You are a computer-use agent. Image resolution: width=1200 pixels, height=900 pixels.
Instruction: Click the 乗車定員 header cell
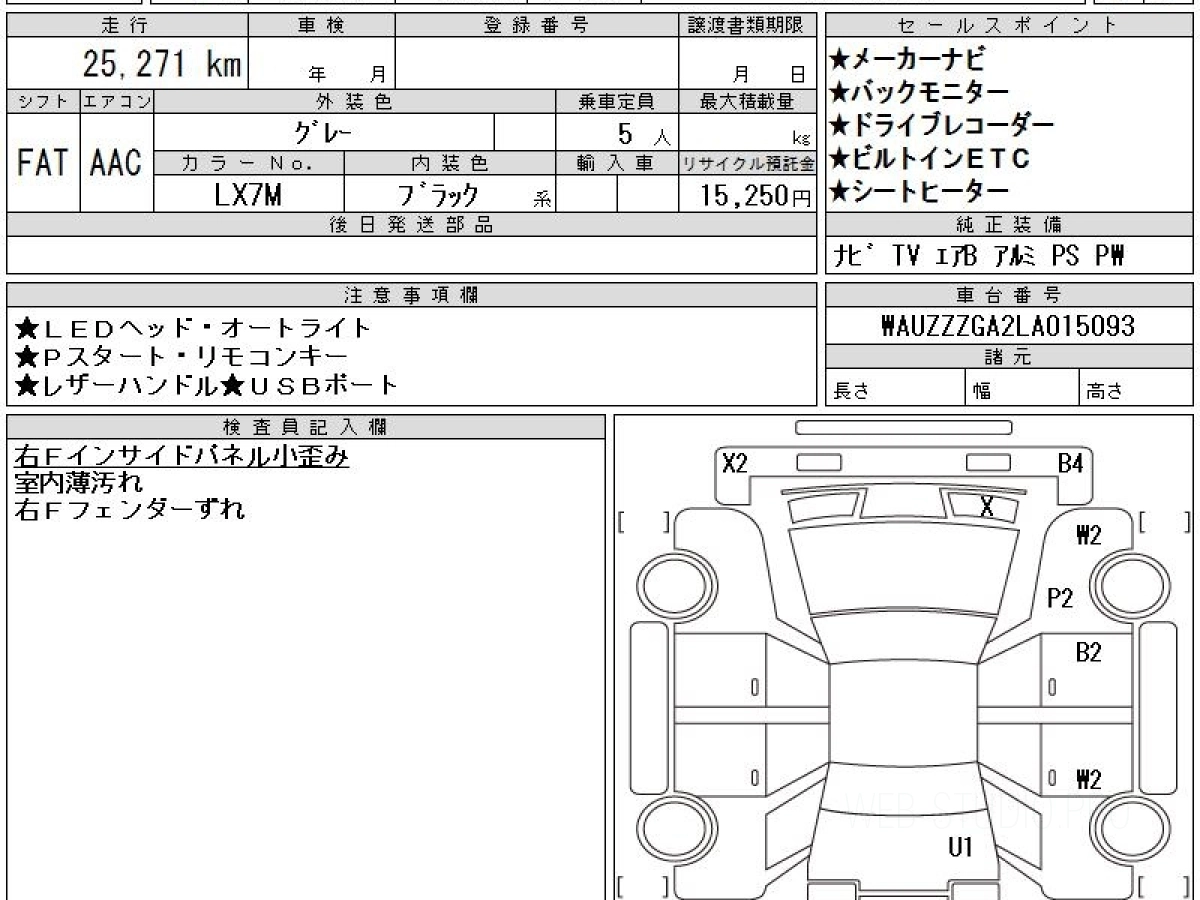pyautogui.click(x=617, y=101)
